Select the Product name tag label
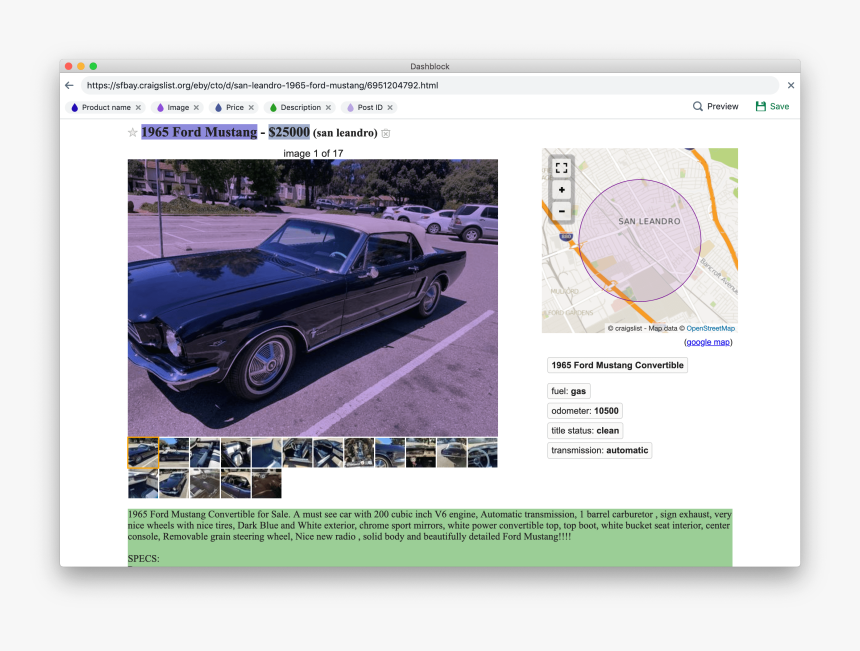Screen dimensions: 860x651 pos(106,107)
